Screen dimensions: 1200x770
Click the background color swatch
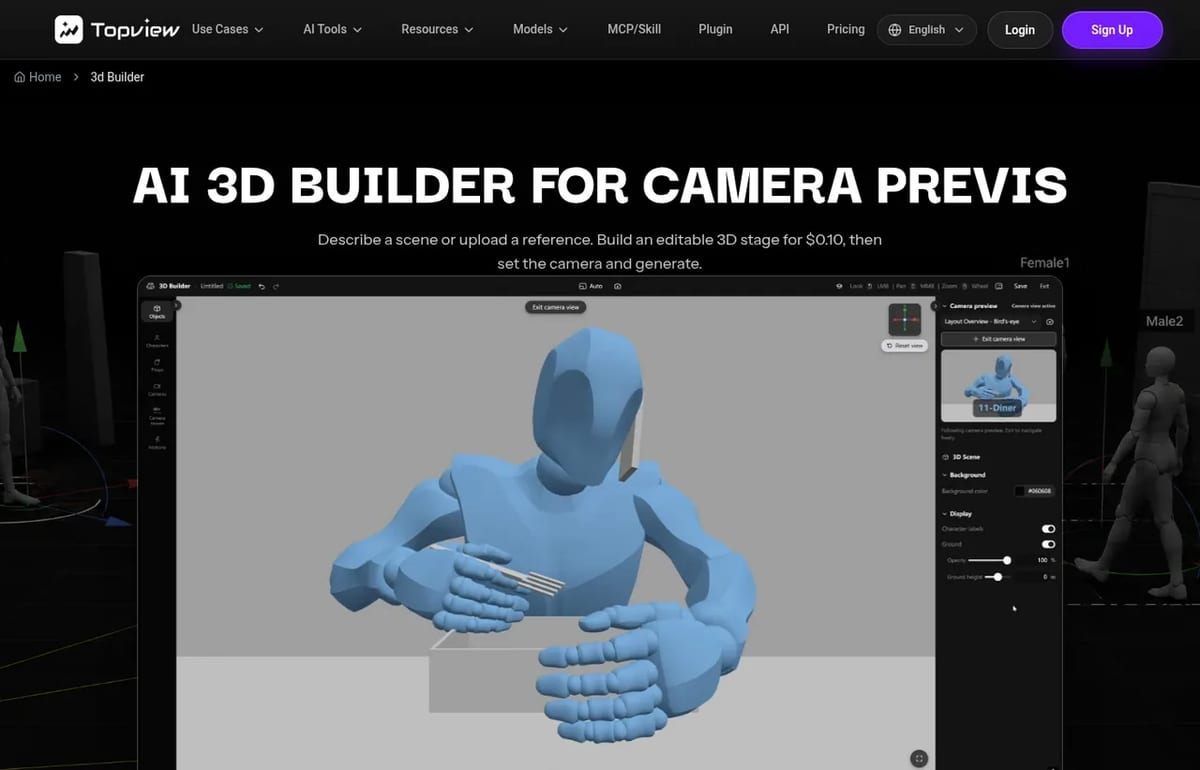1020,491
